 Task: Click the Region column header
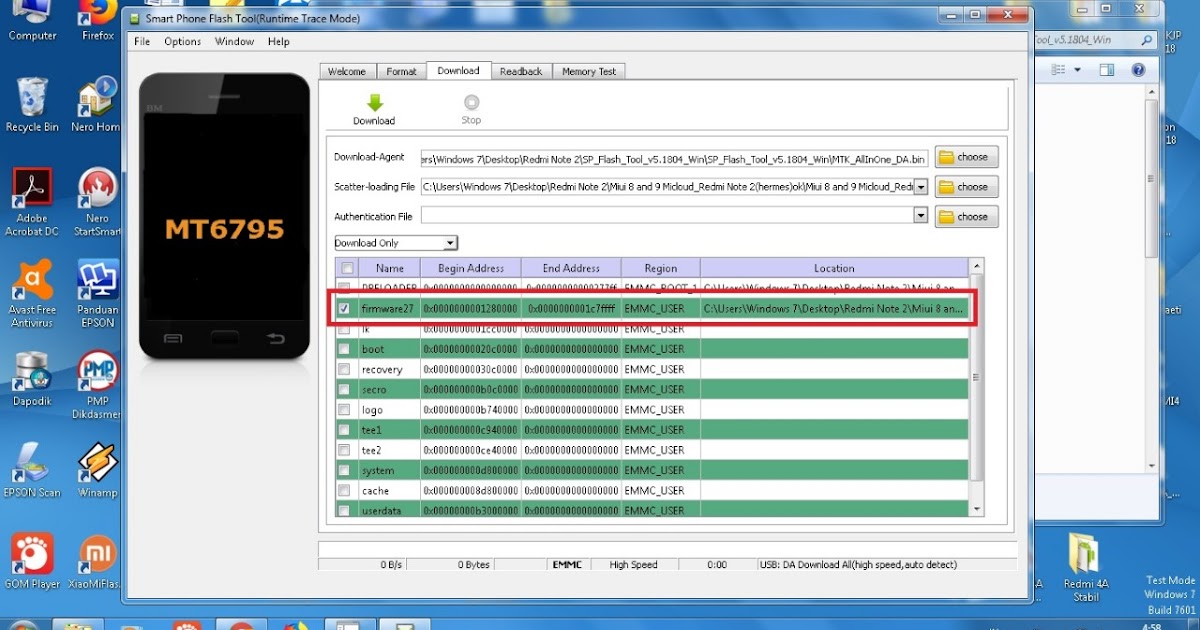pyautogui.click(x=661, y=268)
